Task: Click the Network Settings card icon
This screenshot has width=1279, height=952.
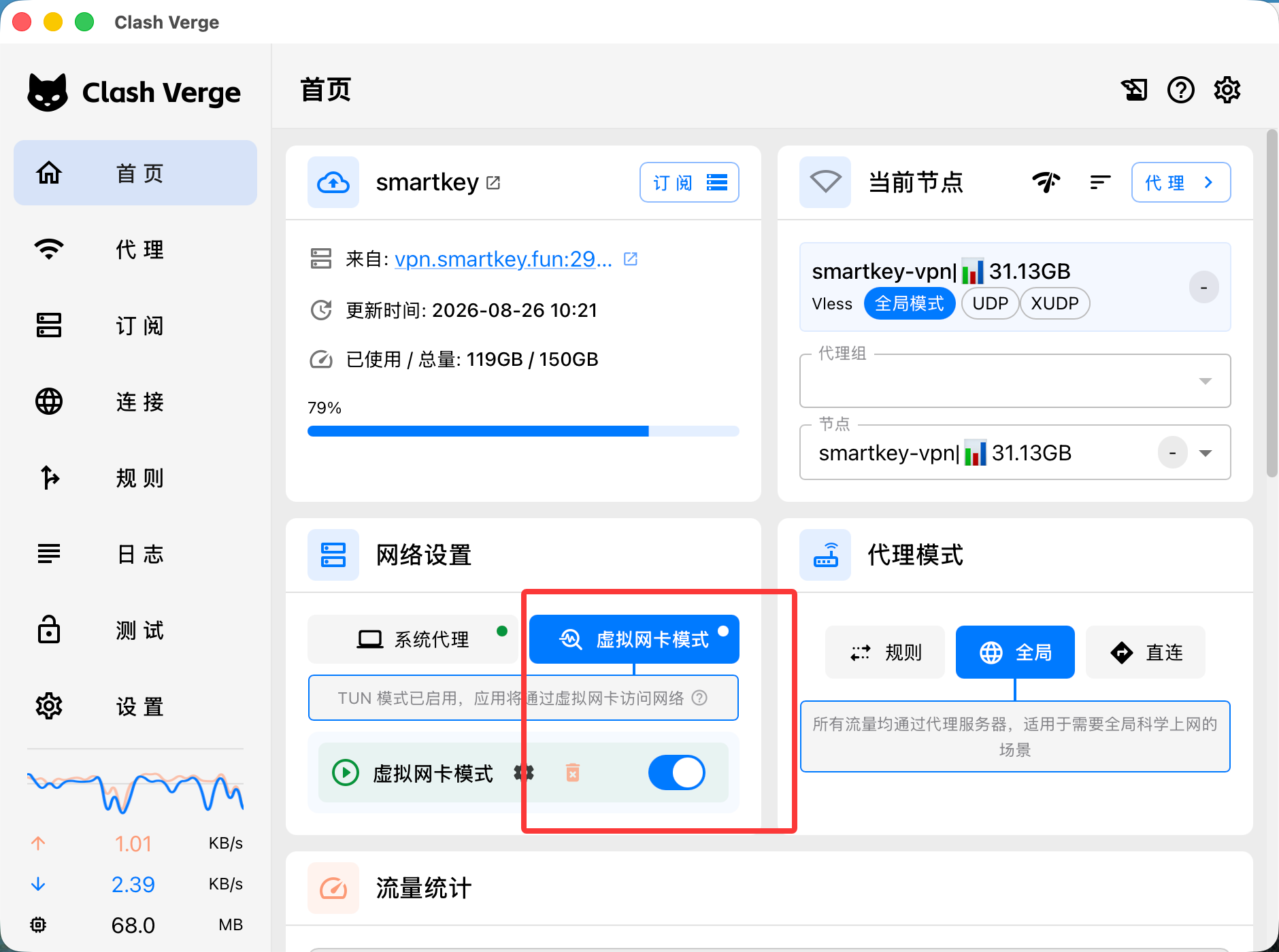Action: (333, 555)
